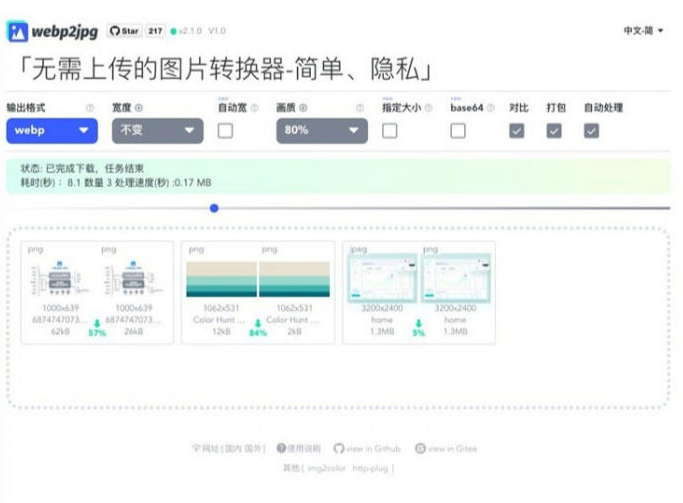Uncheck the 对比 comparison checkbox
683x503 pixels.
[516, 130]
